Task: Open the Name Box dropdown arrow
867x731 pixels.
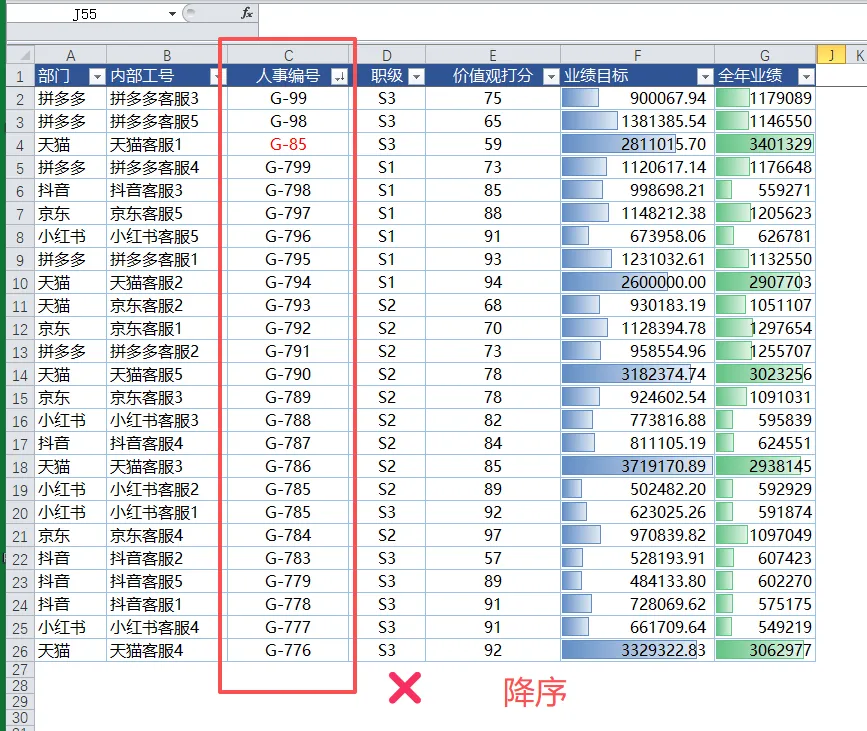Action: tap(173, 14)
